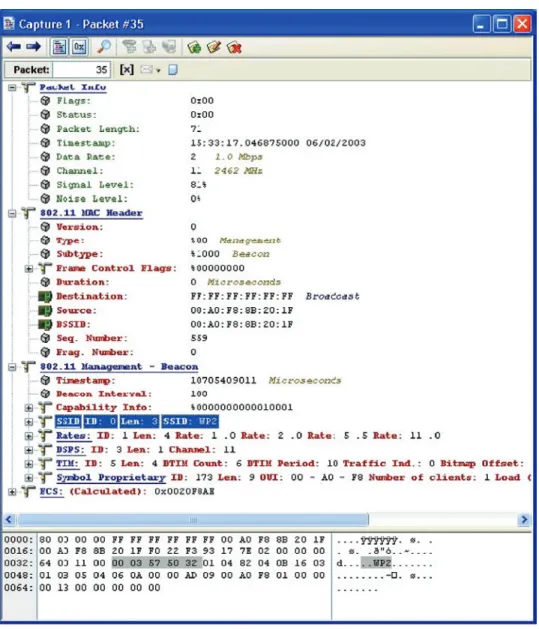Click the cube icon beside Version
This screenshot has height=629, width=539.
point(45,227)
